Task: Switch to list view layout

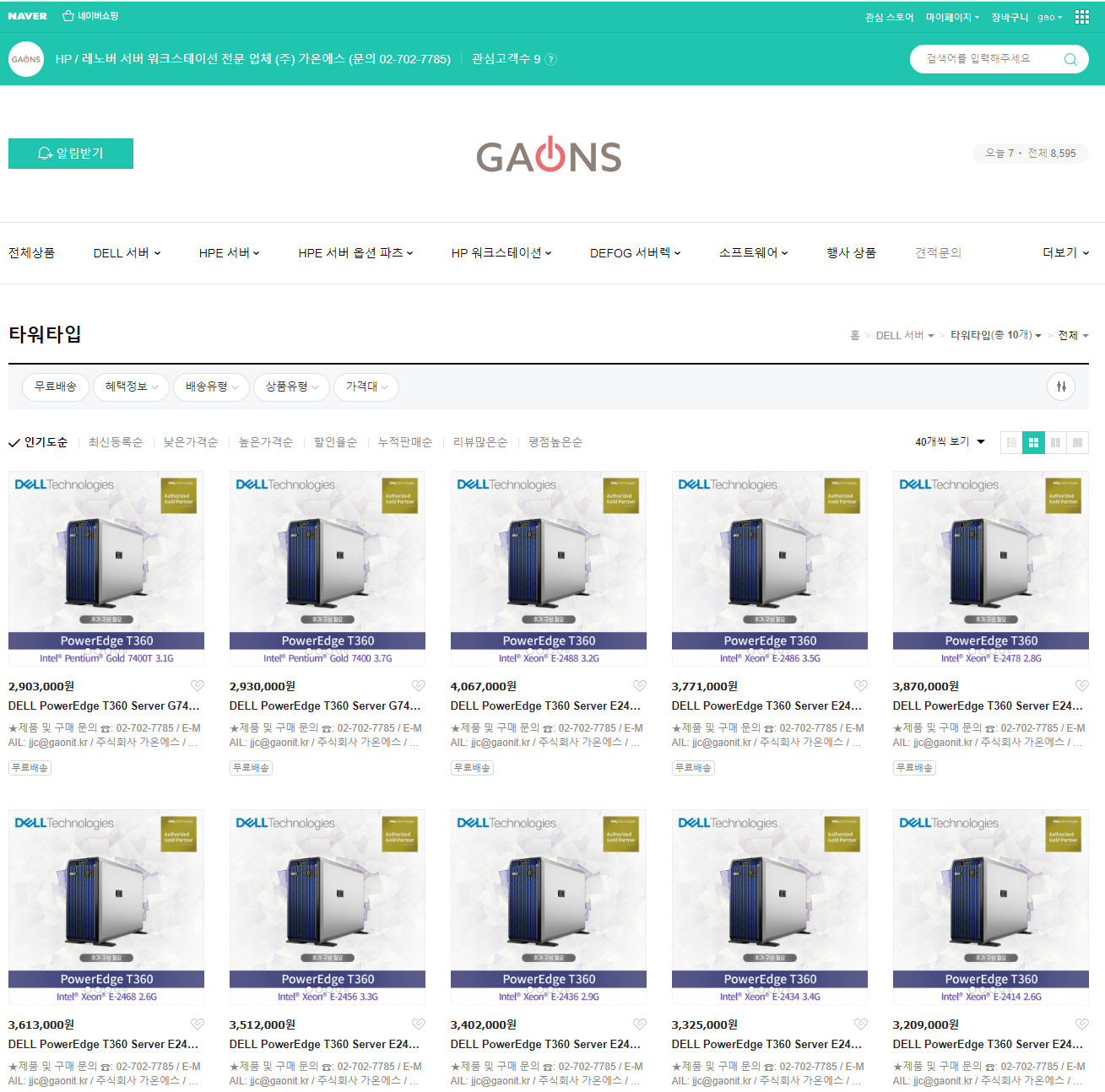Action: (1011, 442)
